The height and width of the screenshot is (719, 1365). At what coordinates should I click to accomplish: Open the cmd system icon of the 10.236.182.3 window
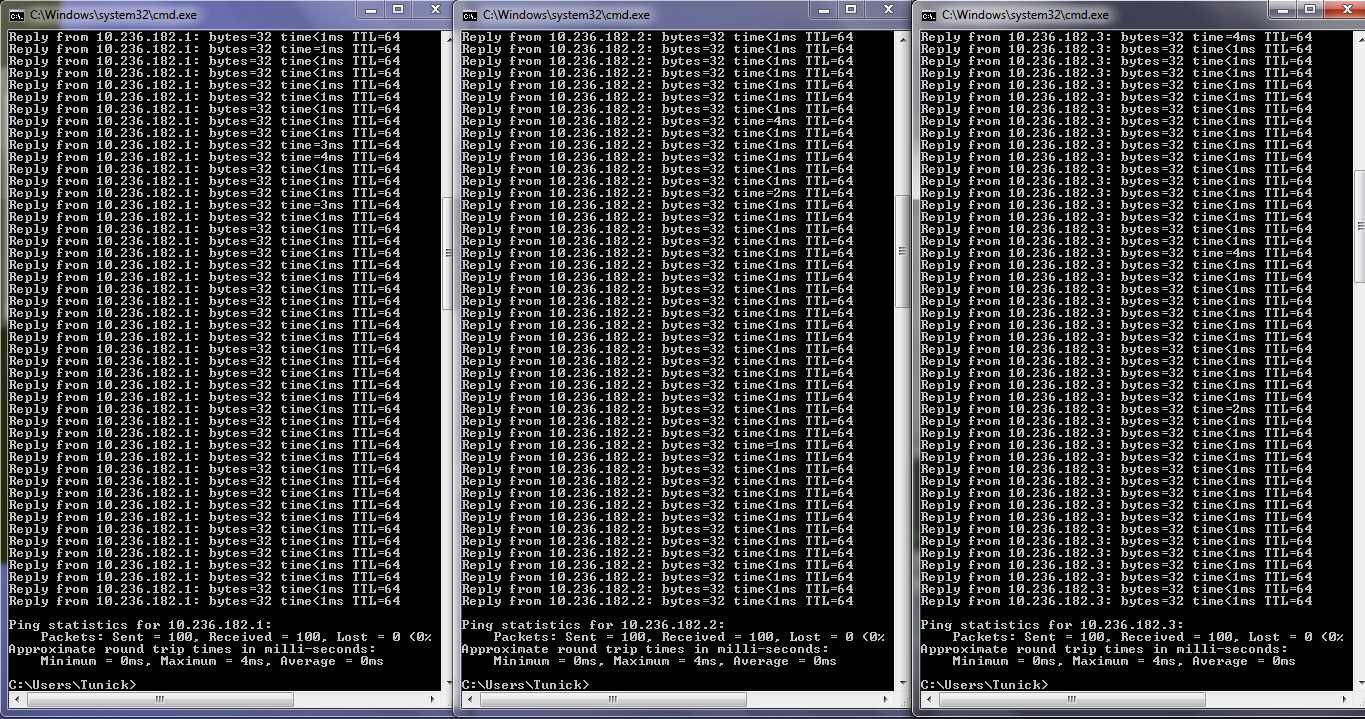tap(928, 15)
